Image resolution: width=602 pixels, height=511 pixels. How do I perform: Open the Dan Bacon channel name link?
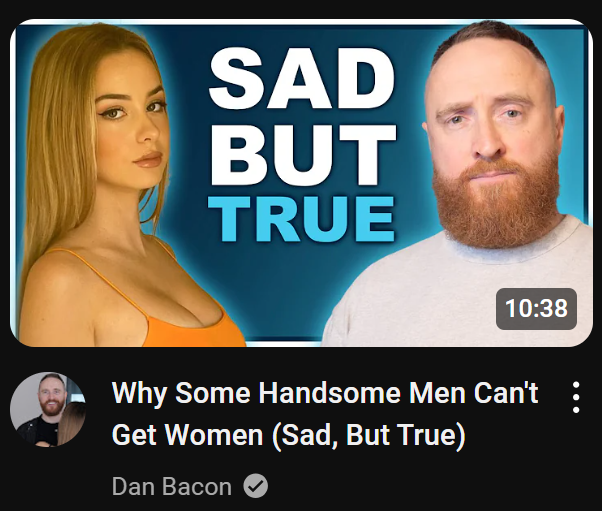click(172, 486)
